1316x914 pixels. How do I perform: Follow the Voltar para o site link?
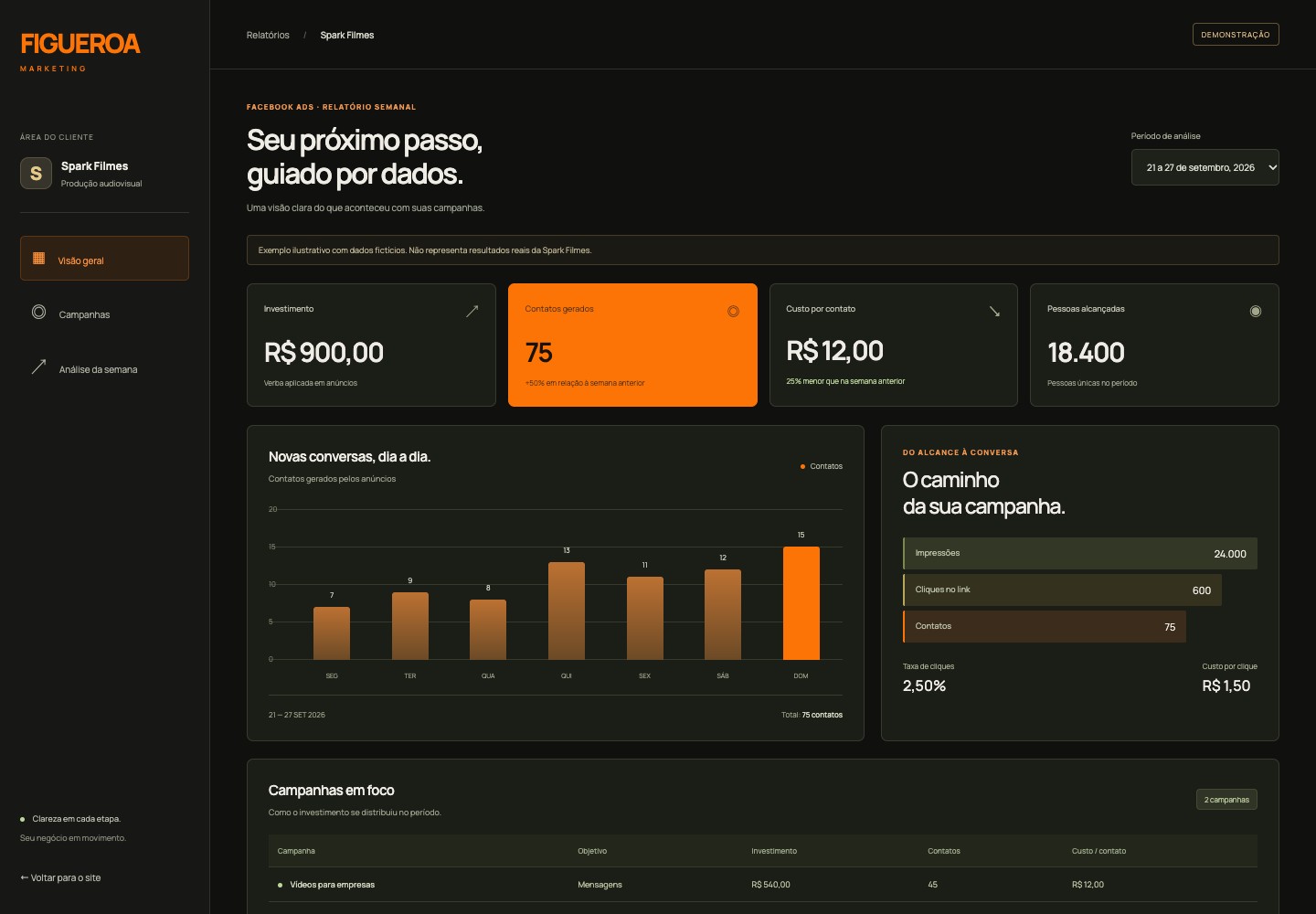(x=60, y=878)
